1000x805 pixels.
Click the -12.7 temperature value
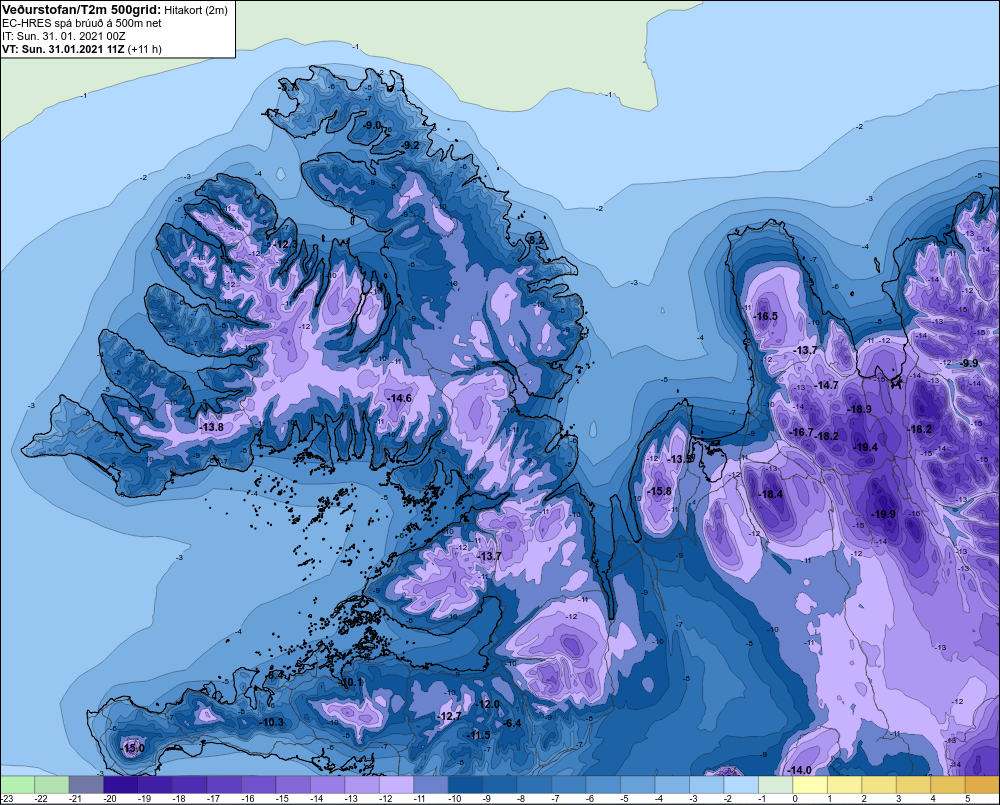click(450, 716)
